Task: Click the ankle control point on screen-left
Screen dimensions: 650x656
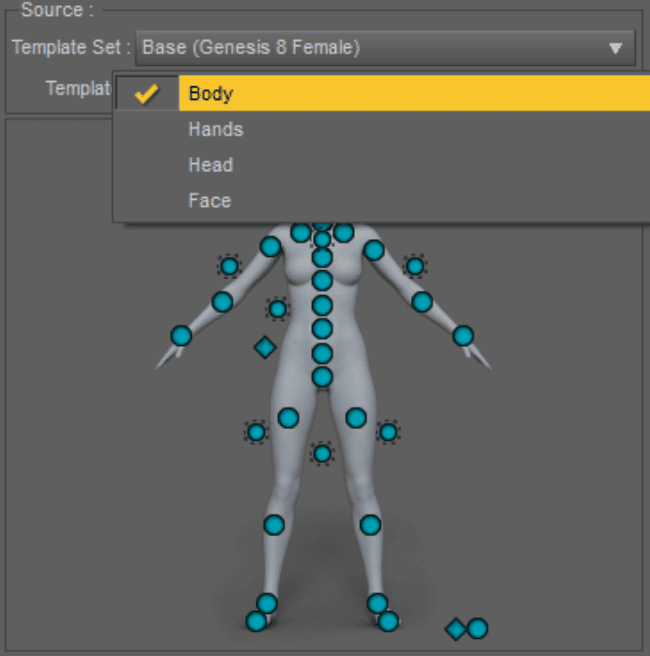Action: (x=267, y=603)
